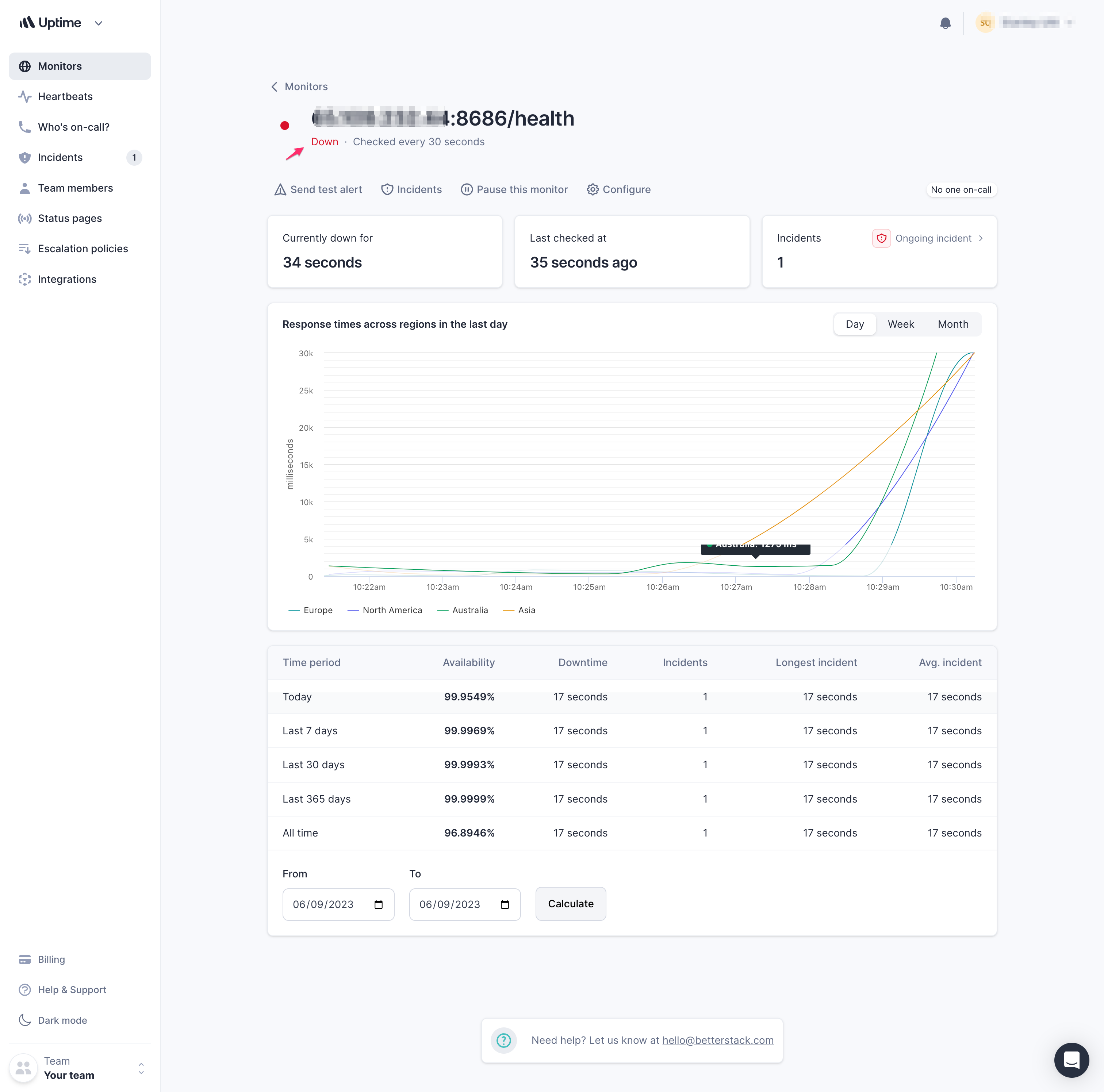Viewport: 1104px width, 1092px height.
Task: Click the chevron next to Ongoing incident
Action: [981, 238]
